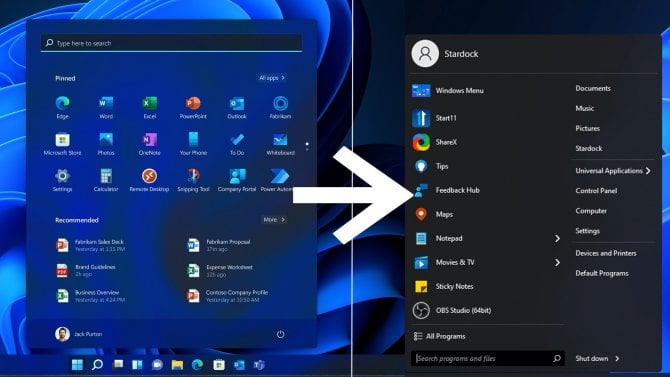Open Edge from the Pinned apps
Screen dimensions: 670x377
coord(62,107)
